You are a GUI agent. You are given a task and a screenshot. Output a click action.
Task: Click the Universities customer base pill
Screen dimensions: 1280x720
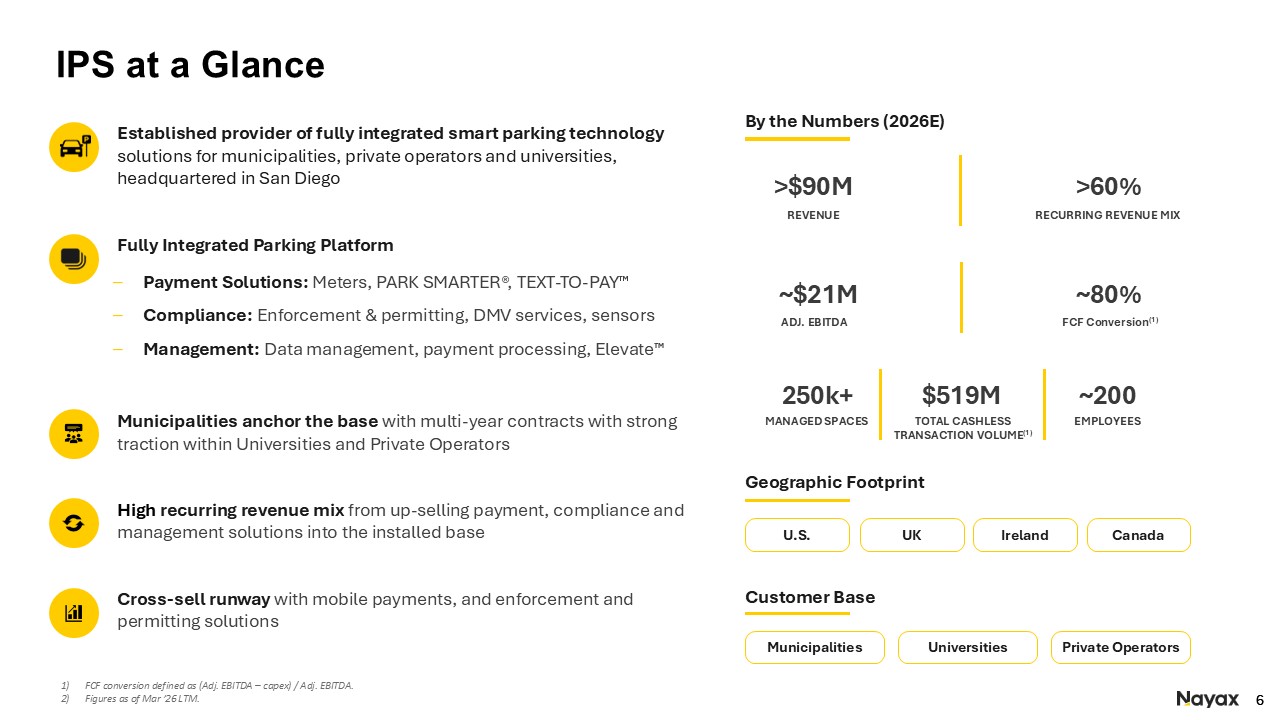[968, 647]
